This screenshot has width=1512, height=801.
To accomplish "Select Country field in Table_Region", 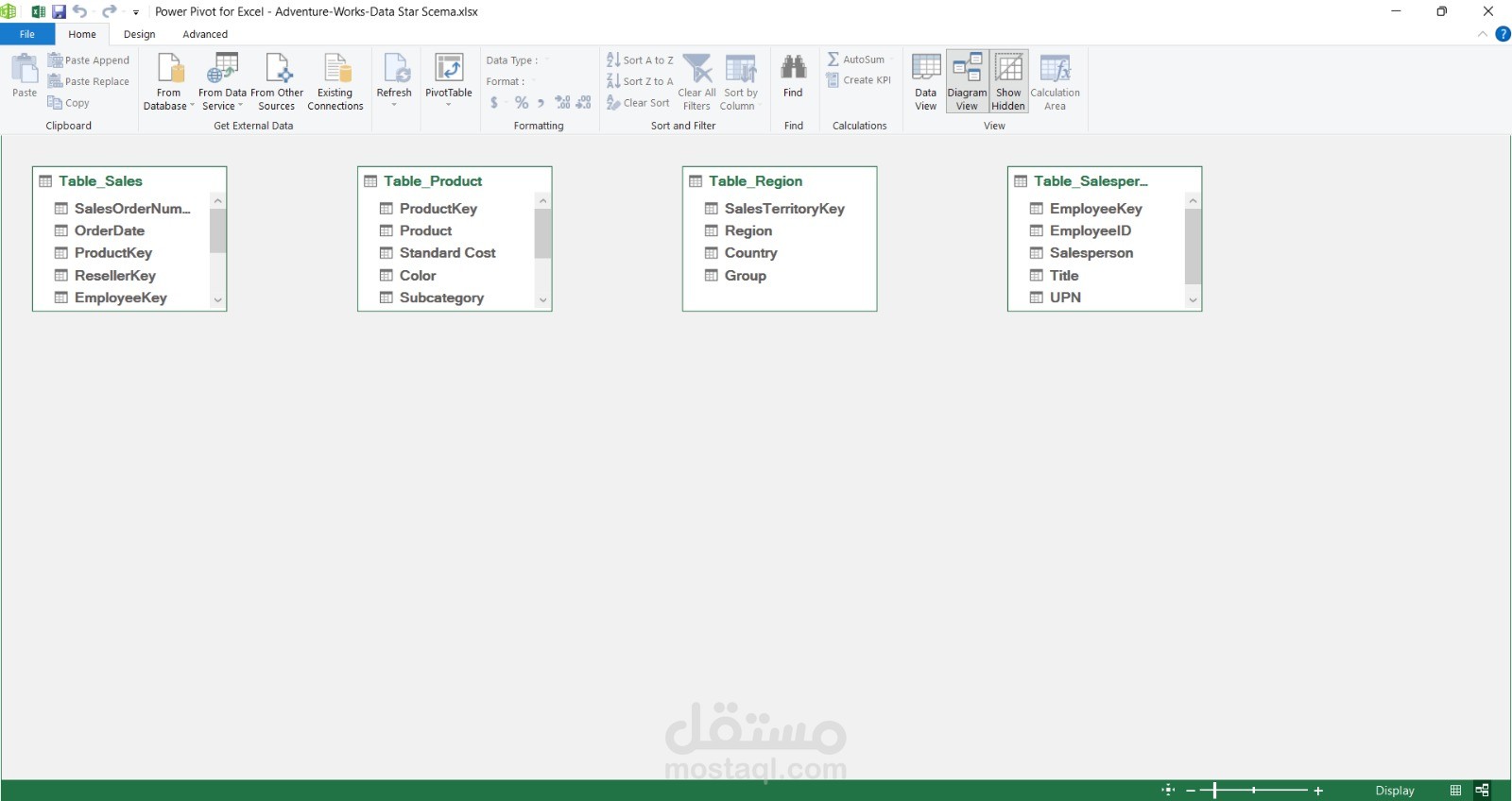I will tap(750, 253).
